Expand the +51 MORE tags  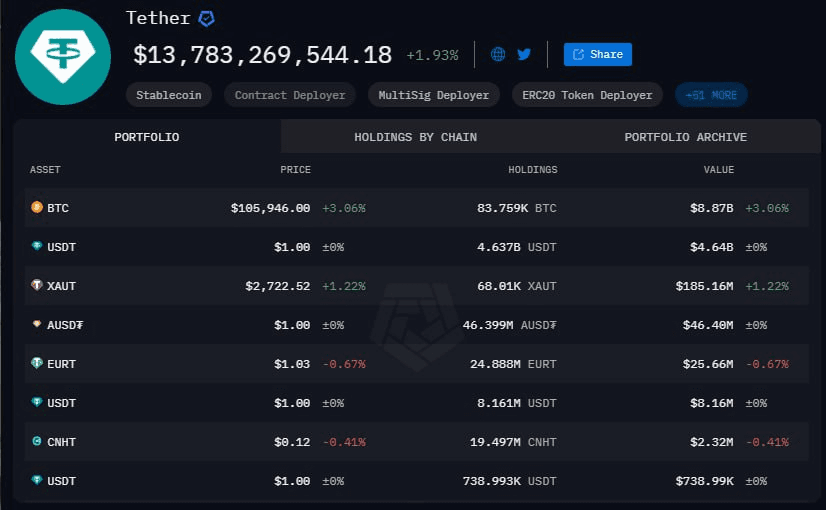tap(711, 95)
